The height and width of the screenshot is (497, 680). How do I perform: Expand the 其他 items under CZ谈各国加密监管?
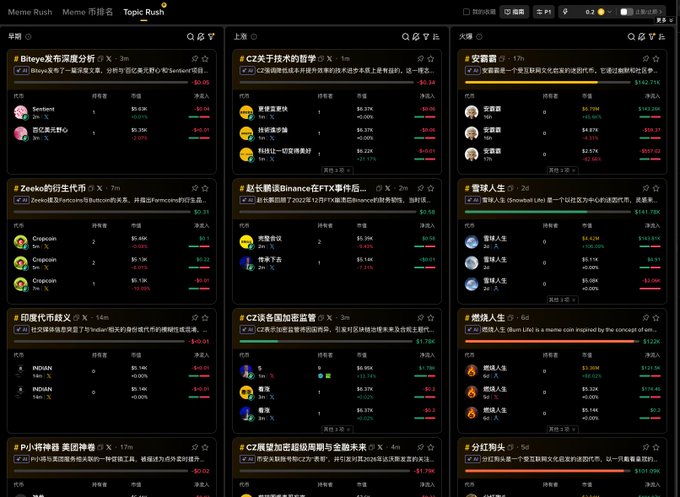pos(337,429)
